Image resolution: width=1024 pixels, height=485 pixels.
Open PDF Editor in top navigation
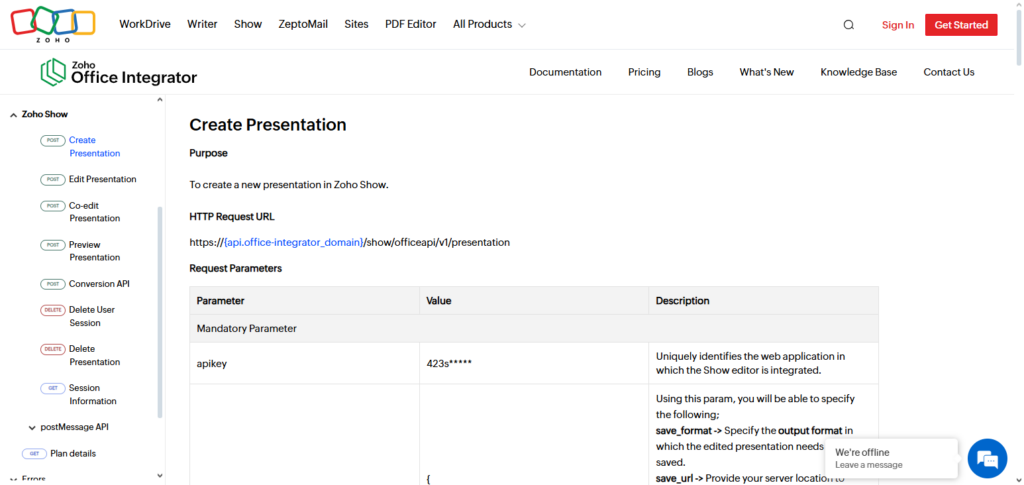point(411,24)
